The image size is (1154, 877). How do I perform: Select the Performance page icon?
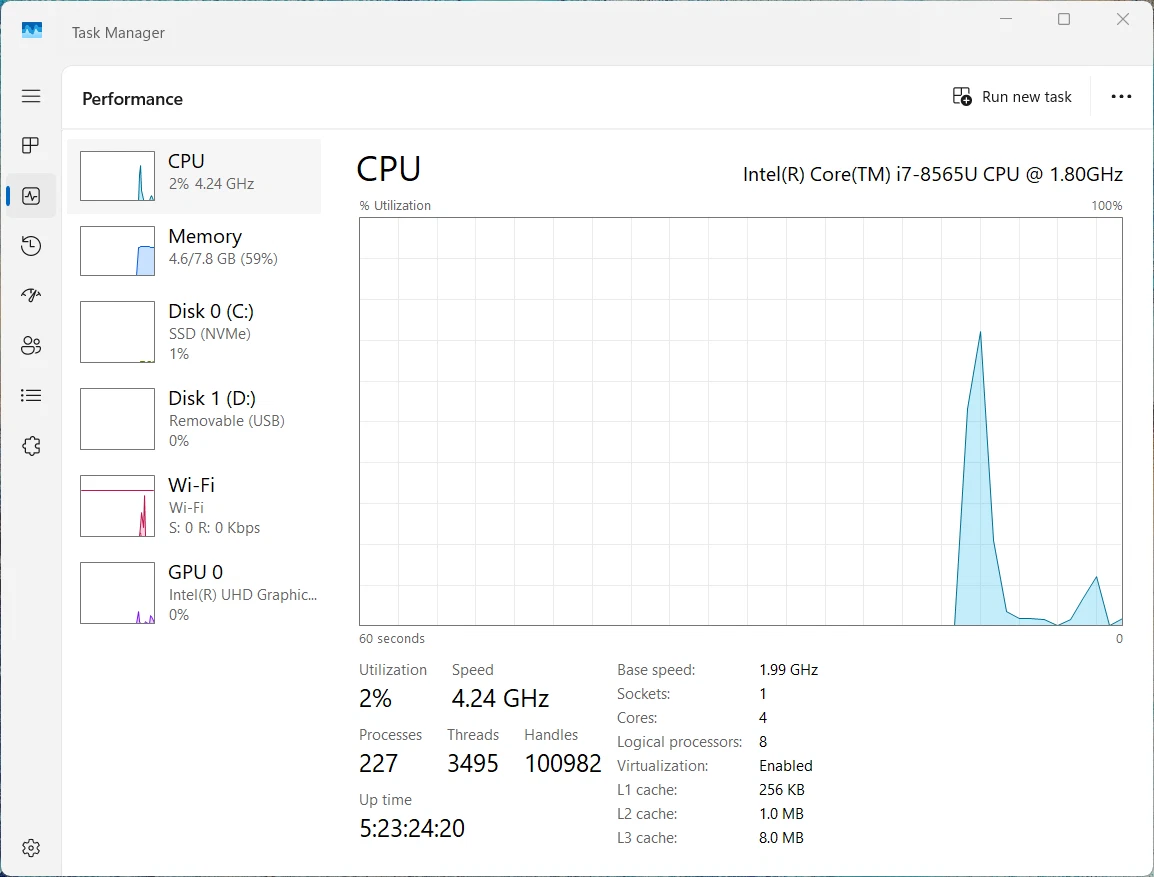click(31, 196)
